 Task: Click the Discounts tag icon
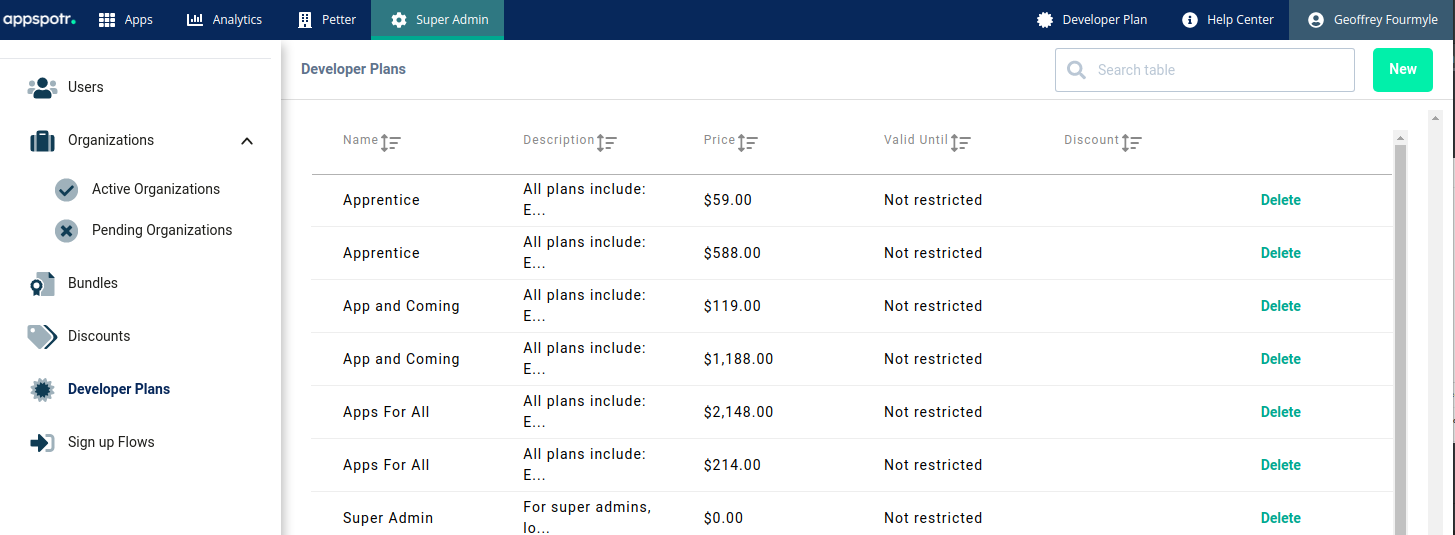(x=42, y=337)
